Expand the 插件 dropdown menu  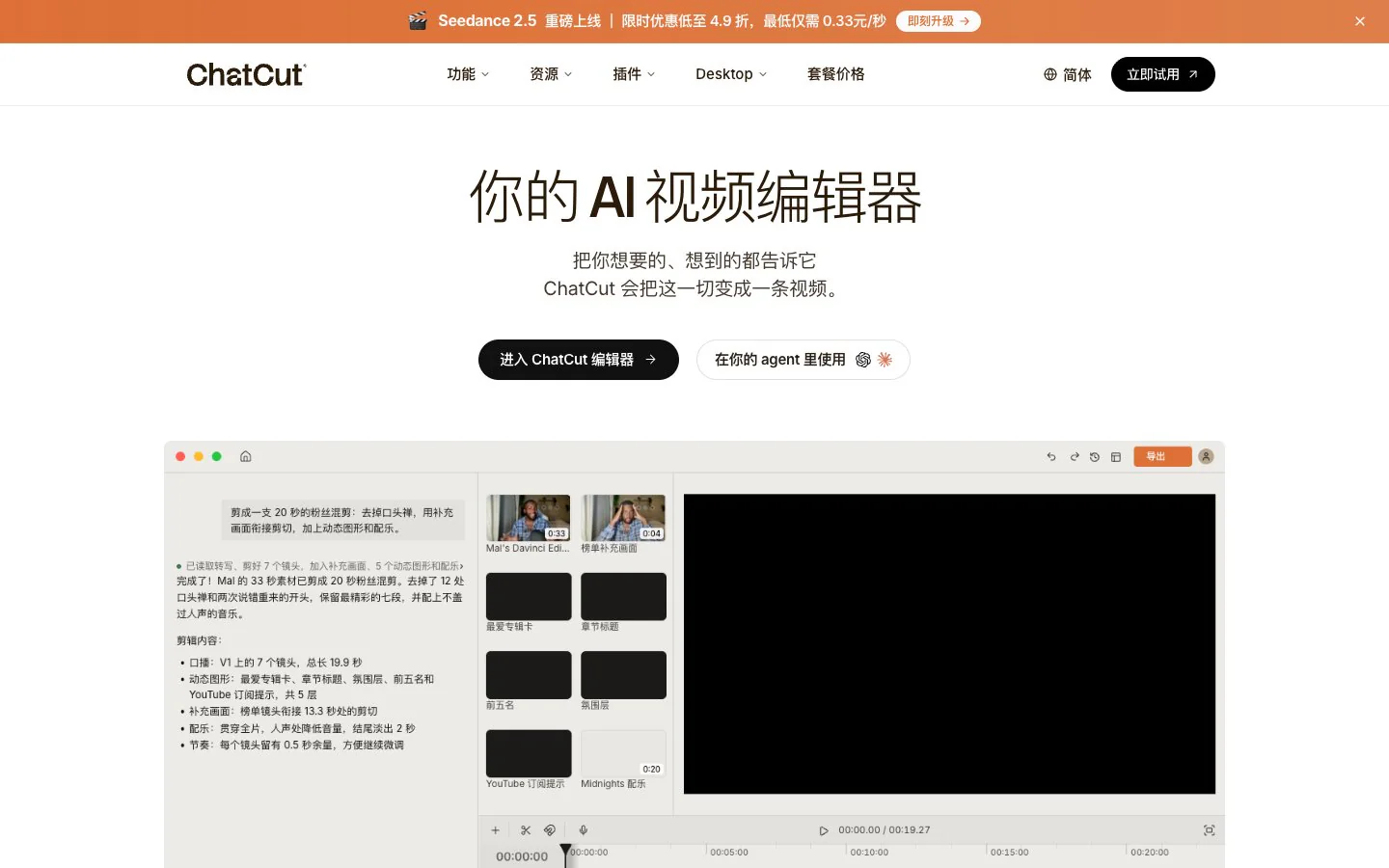pyautogui.click(x=634, y=74)
